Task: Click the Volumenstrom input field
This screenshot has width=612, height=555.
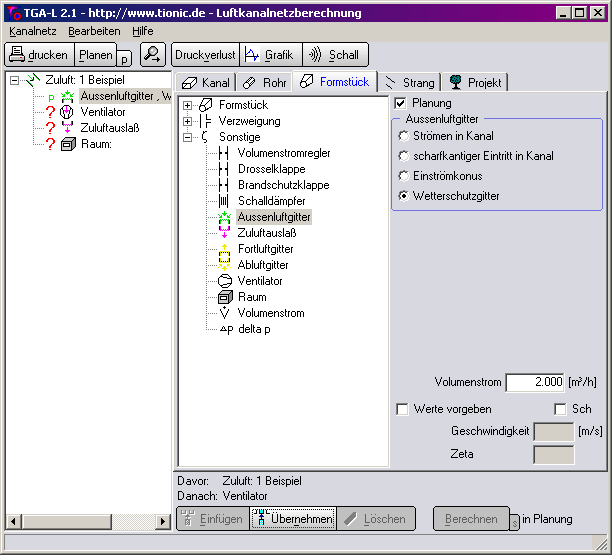Action: (x=535, y=382)
